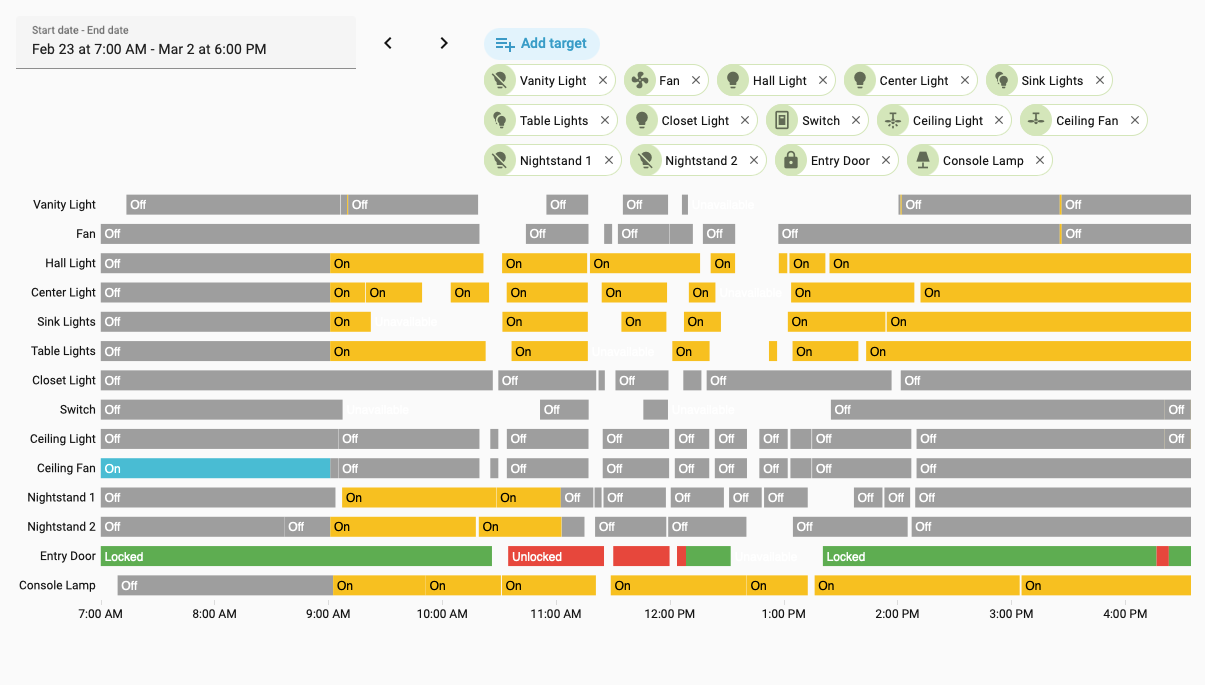Click the Hall Light bulb icon
The width and height of the screenshot is (1205, 685).
point(733,81)
